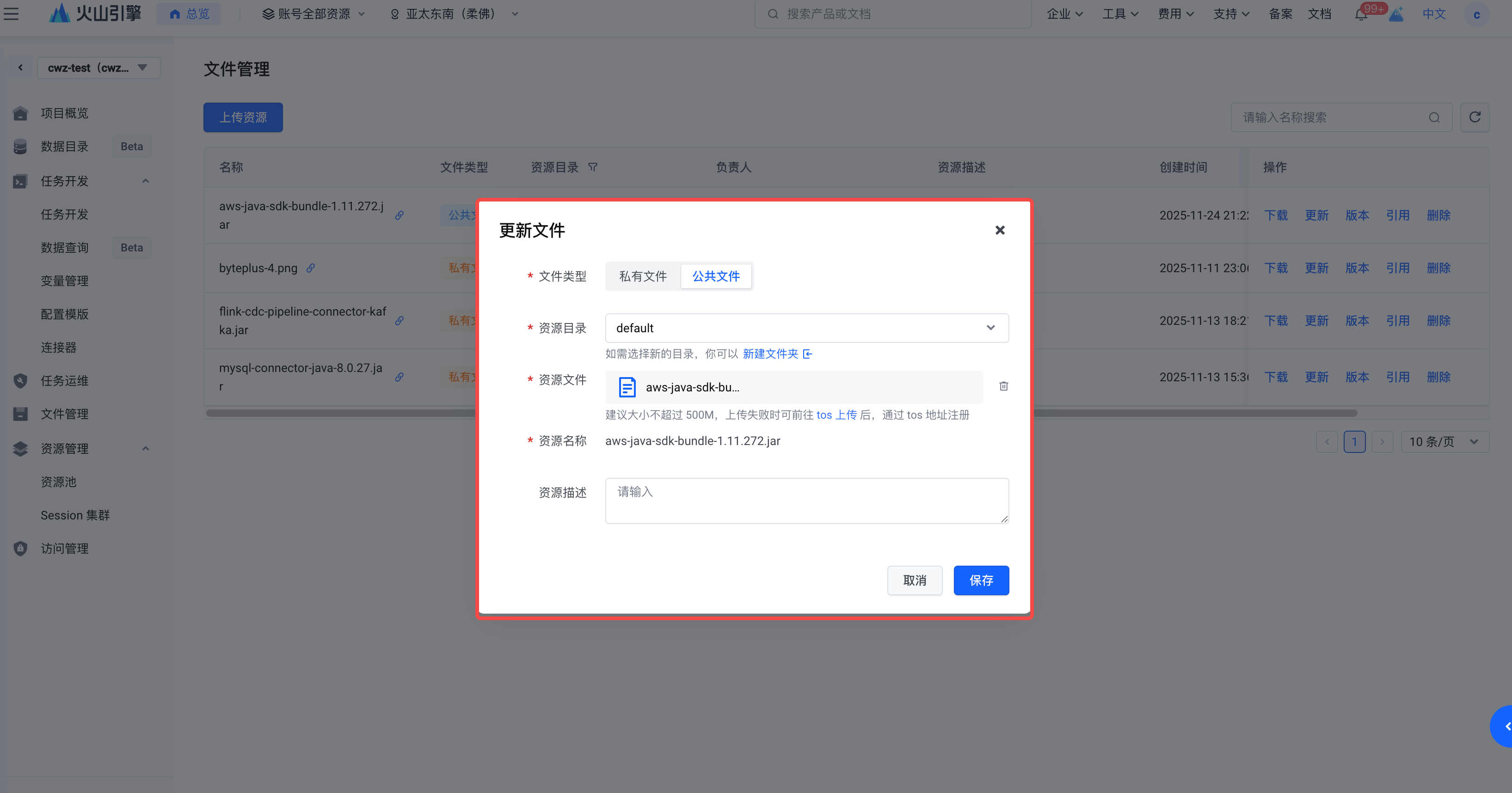The image size is (1512, 793).
Task: Click the filter icon beside 资源目录 column
Action: point(593,167)
